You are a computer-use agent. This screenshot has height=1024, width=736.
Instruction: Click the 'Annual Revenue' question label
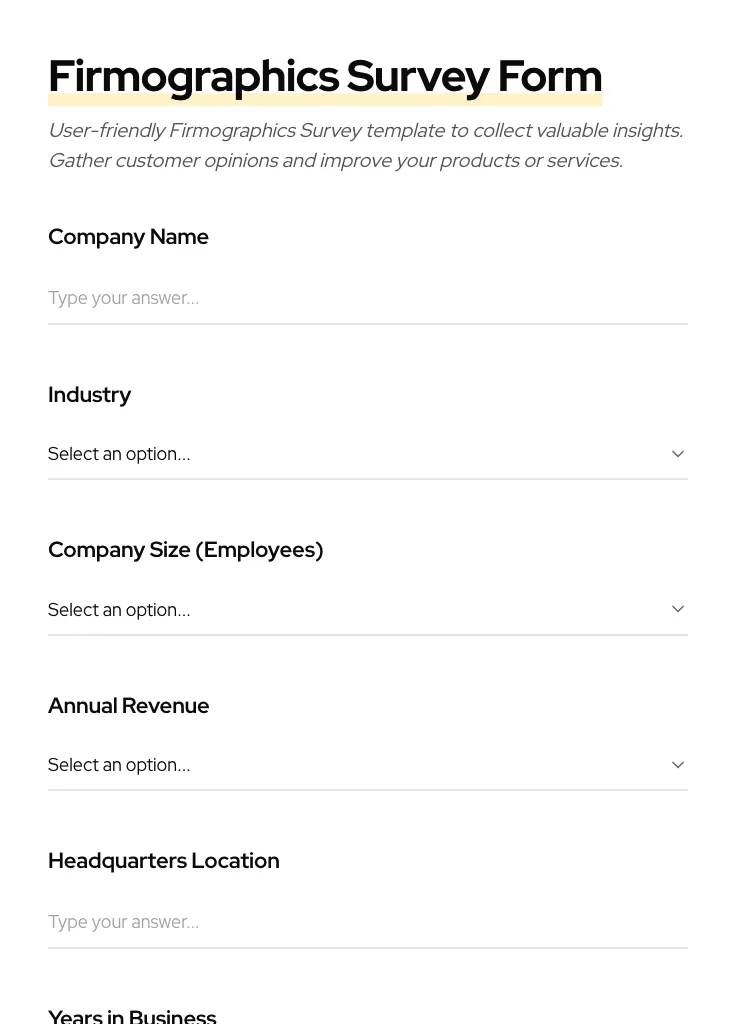128,706
